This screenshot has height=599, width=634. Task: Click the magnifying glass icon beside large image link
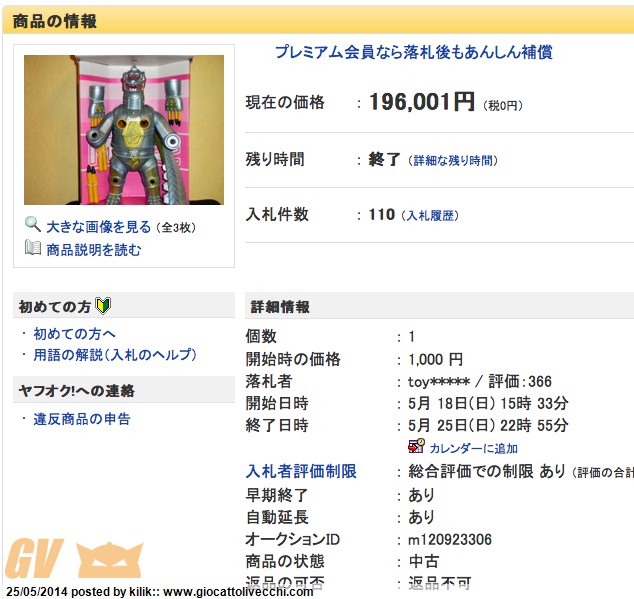33,224
